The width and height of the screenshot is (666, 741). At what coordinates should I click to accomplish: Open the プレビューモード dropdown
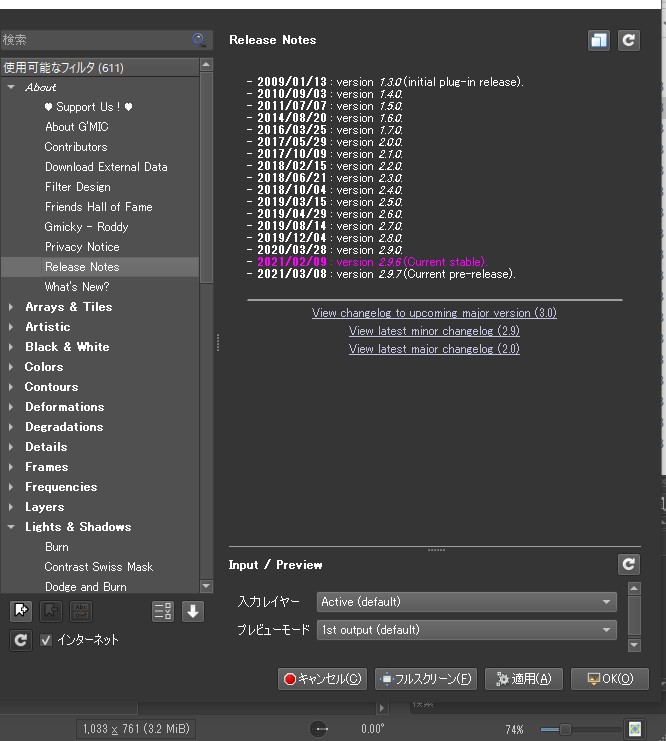[467, 630]
